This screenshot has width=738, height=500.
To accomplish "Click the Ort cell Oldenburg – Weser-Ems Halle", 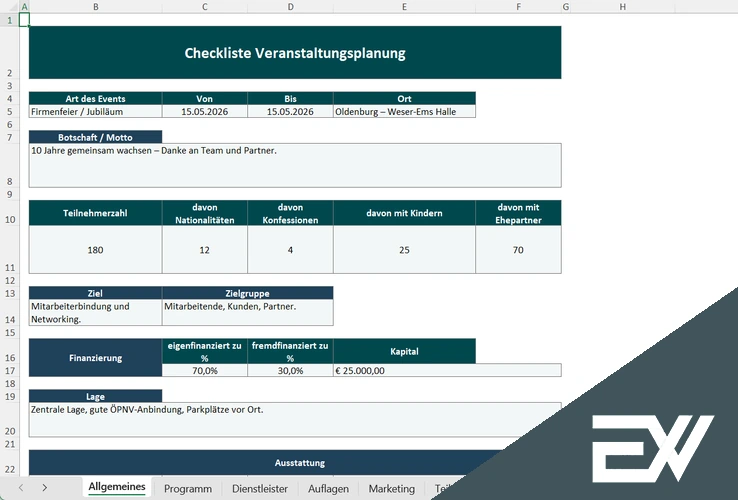I will (404, 111).
